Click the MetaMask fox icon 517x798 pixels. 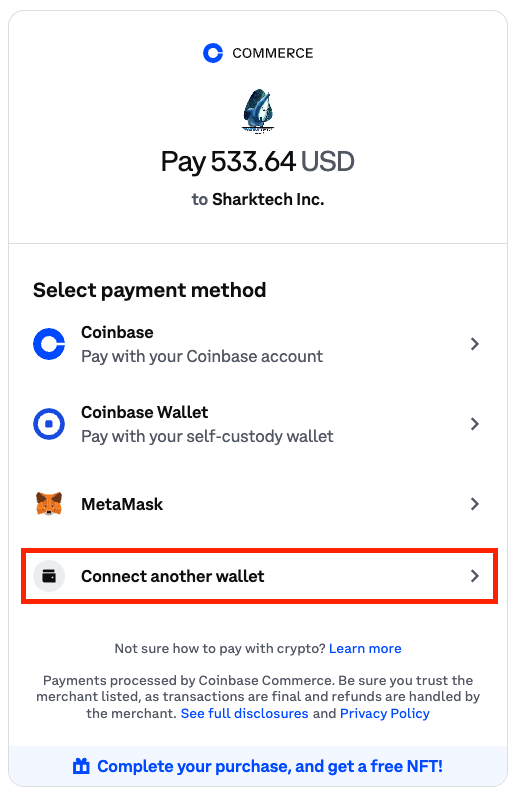(x=49, y=504)
